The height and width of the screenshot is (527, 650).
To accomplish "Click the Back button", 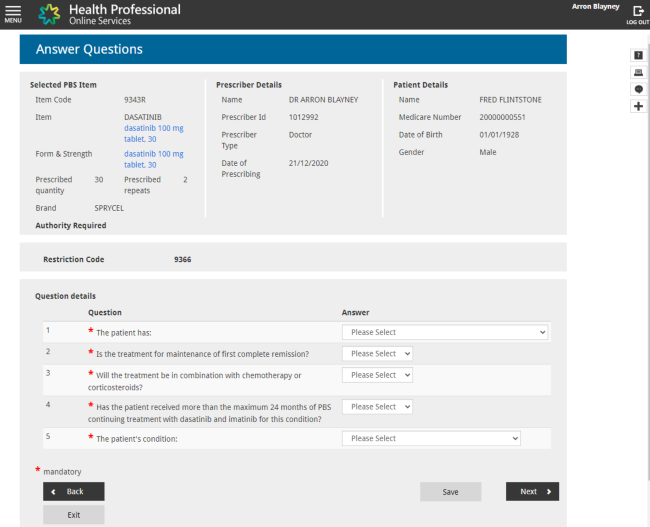I will (74, 491).
